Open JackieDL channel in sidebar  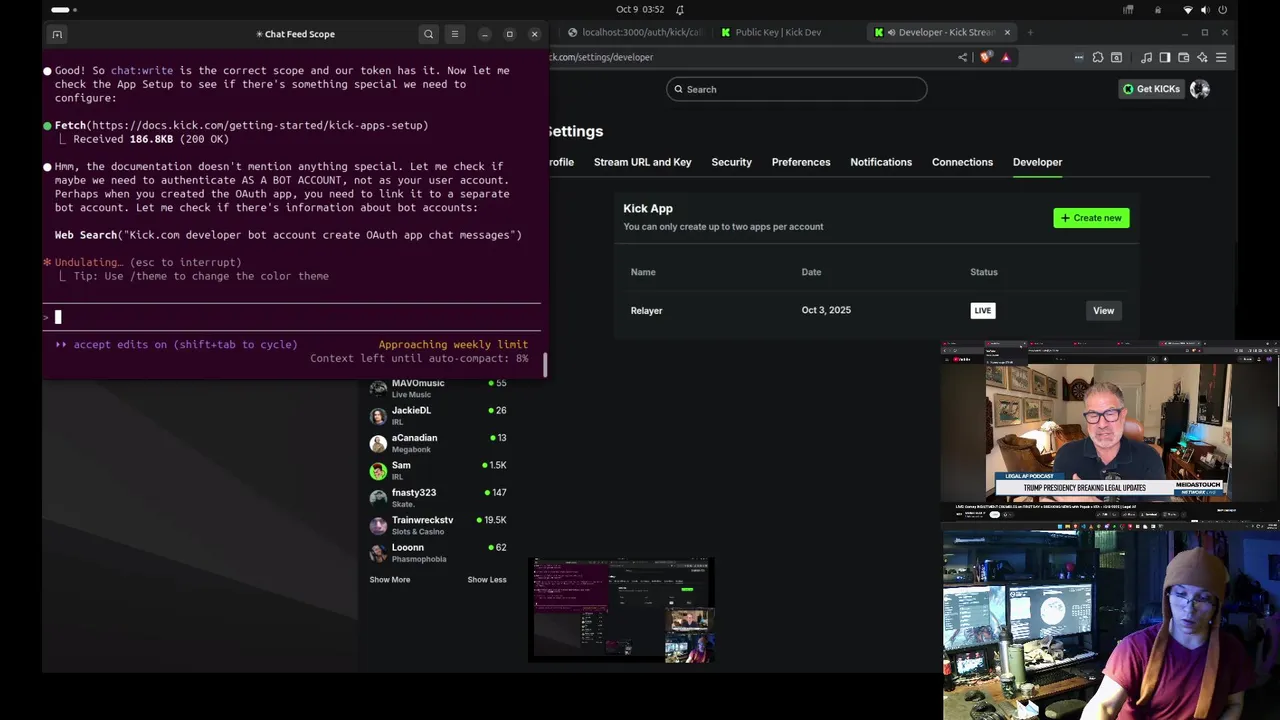click(x=438, y=416)
